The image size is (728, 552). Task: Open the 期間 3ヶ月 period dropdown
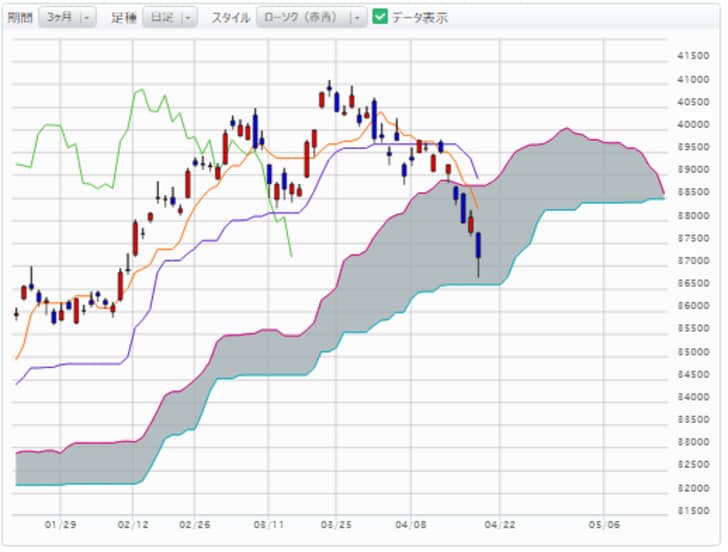point(67,18)
